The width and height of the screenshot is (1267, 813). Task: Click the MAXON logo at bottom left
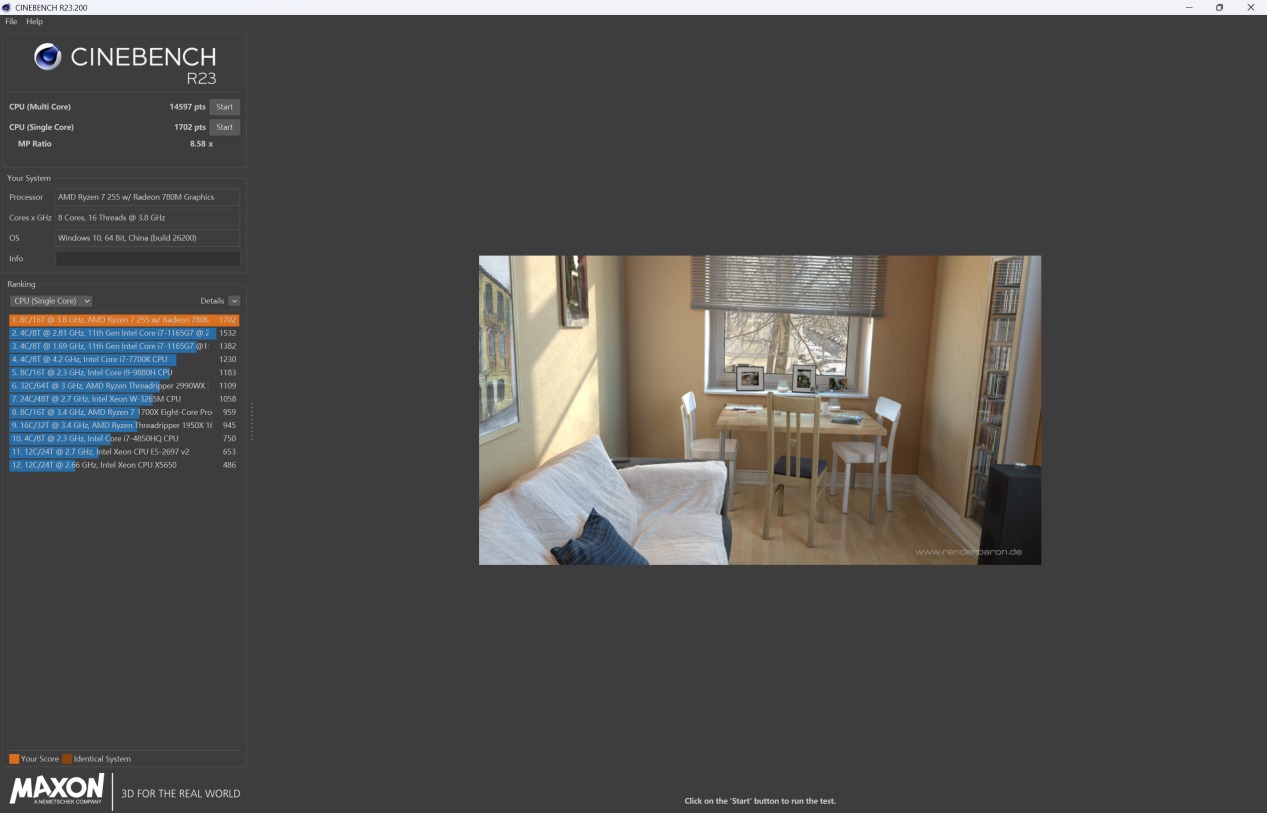click(57, 789)
